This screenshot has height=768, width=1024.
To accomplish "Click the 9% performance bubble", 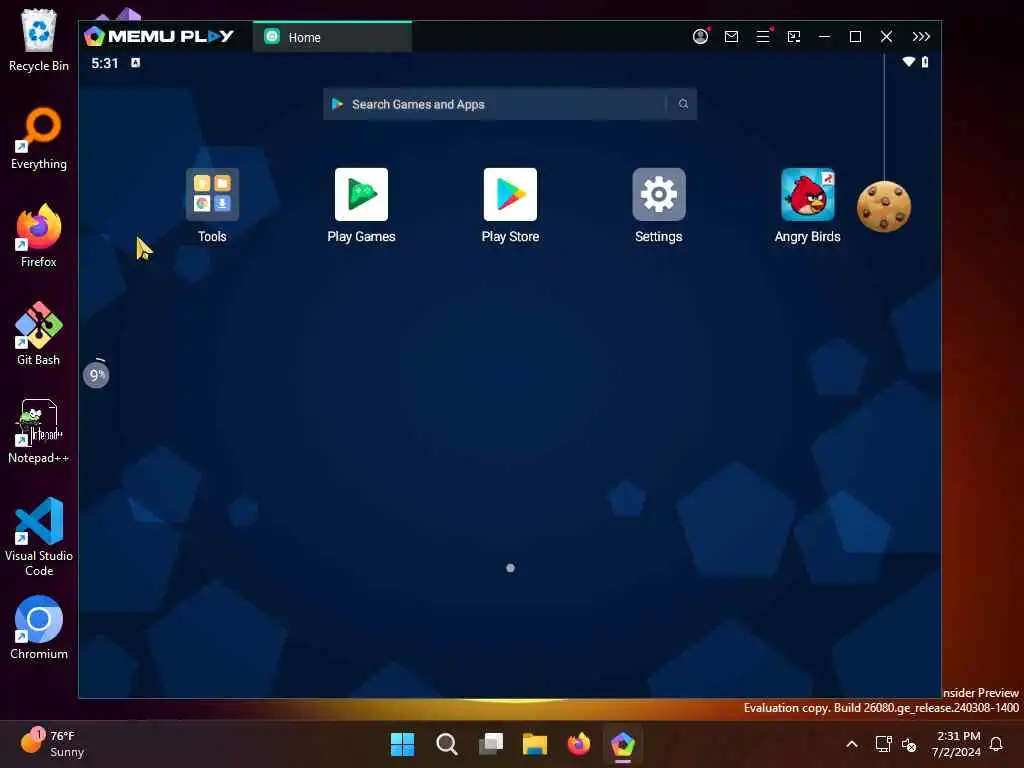I will point(96,375).
